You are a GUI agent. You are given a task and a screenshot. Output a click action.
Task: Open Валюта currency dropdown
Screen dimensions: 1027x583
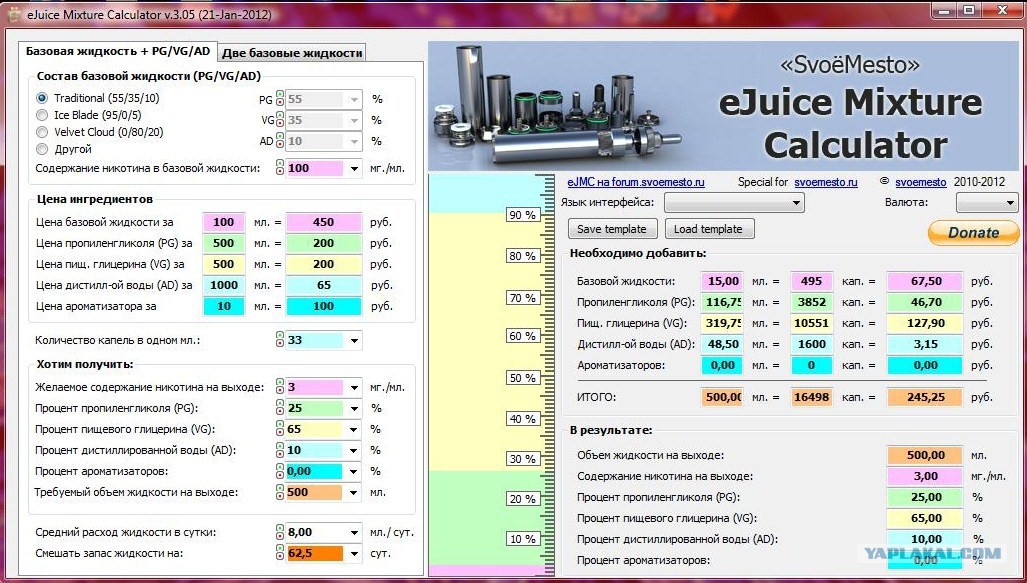(x=987, y=202)
